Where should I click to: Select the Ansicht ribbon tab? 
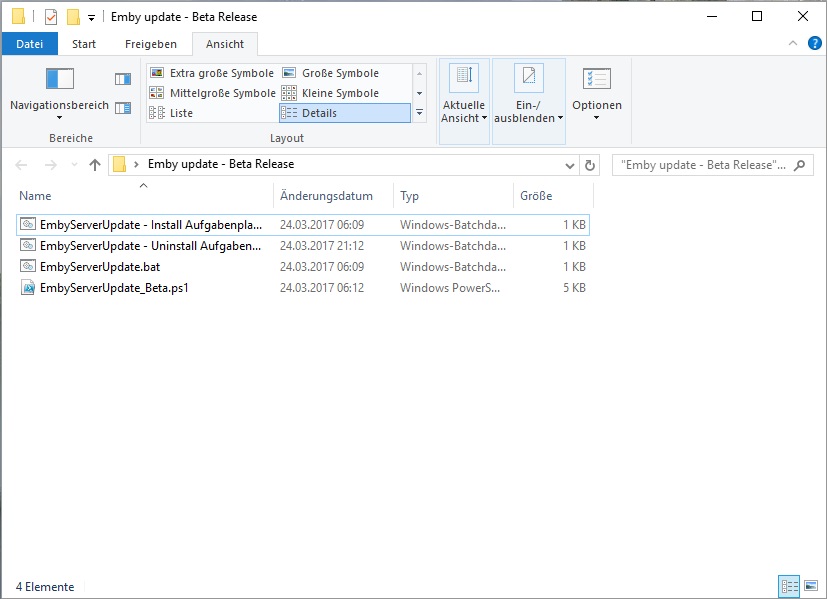pos(225,44)
